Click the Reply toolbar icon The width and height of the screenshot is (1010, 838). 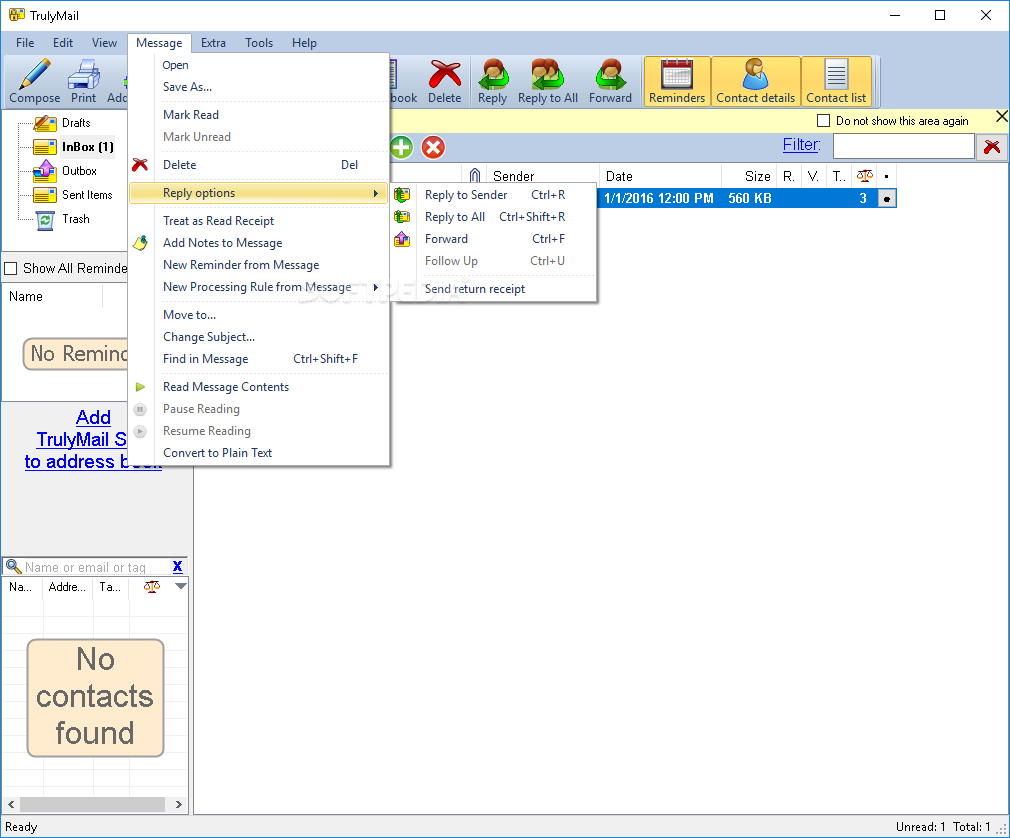[493, 74]
